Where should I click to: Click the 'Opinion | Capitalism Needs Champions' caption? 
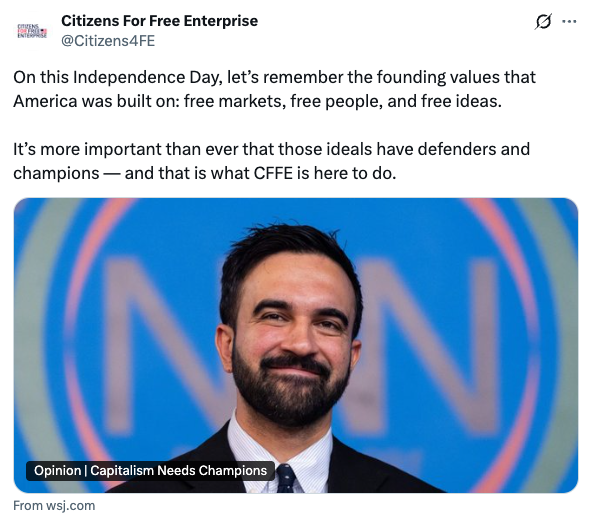pos(150,471)
